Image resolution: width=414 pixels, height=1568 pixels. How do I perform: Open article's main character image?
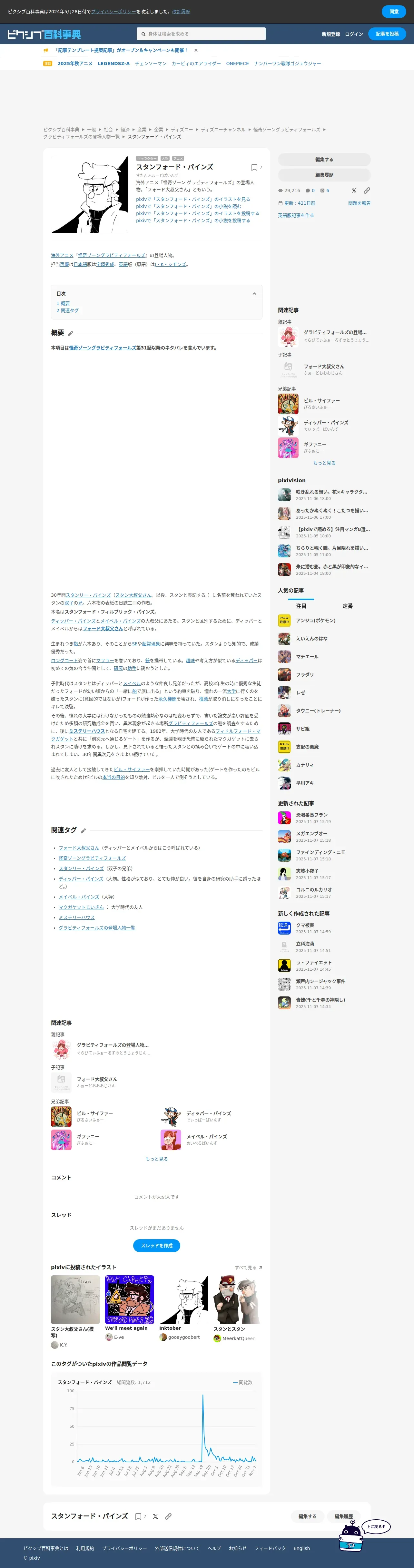90,195
